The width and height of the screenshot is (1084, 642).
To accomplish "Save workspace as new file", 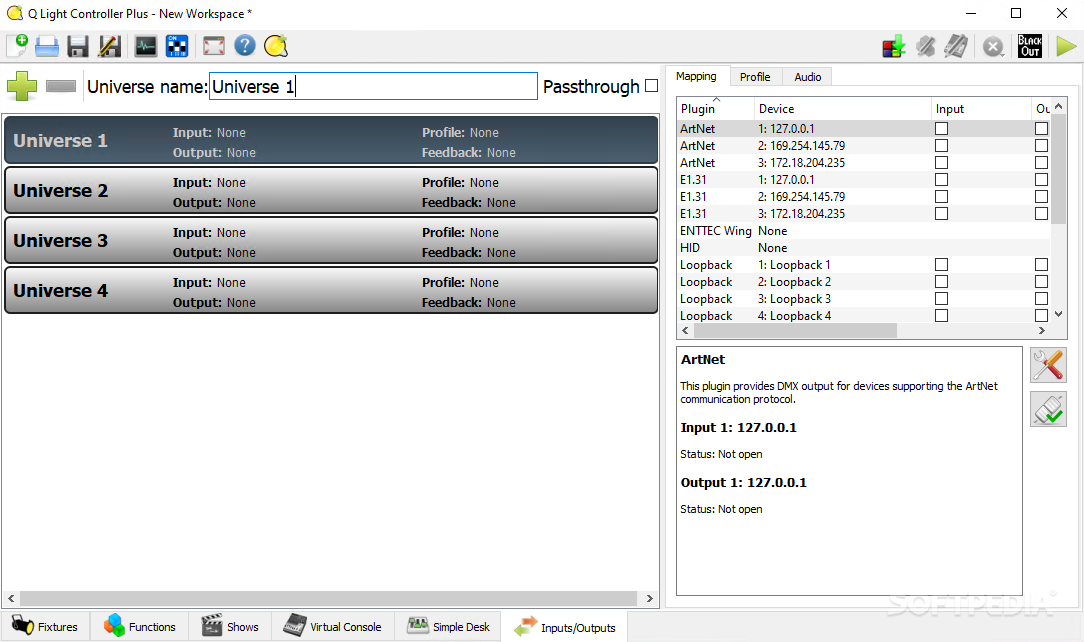I will coord(109,46).
